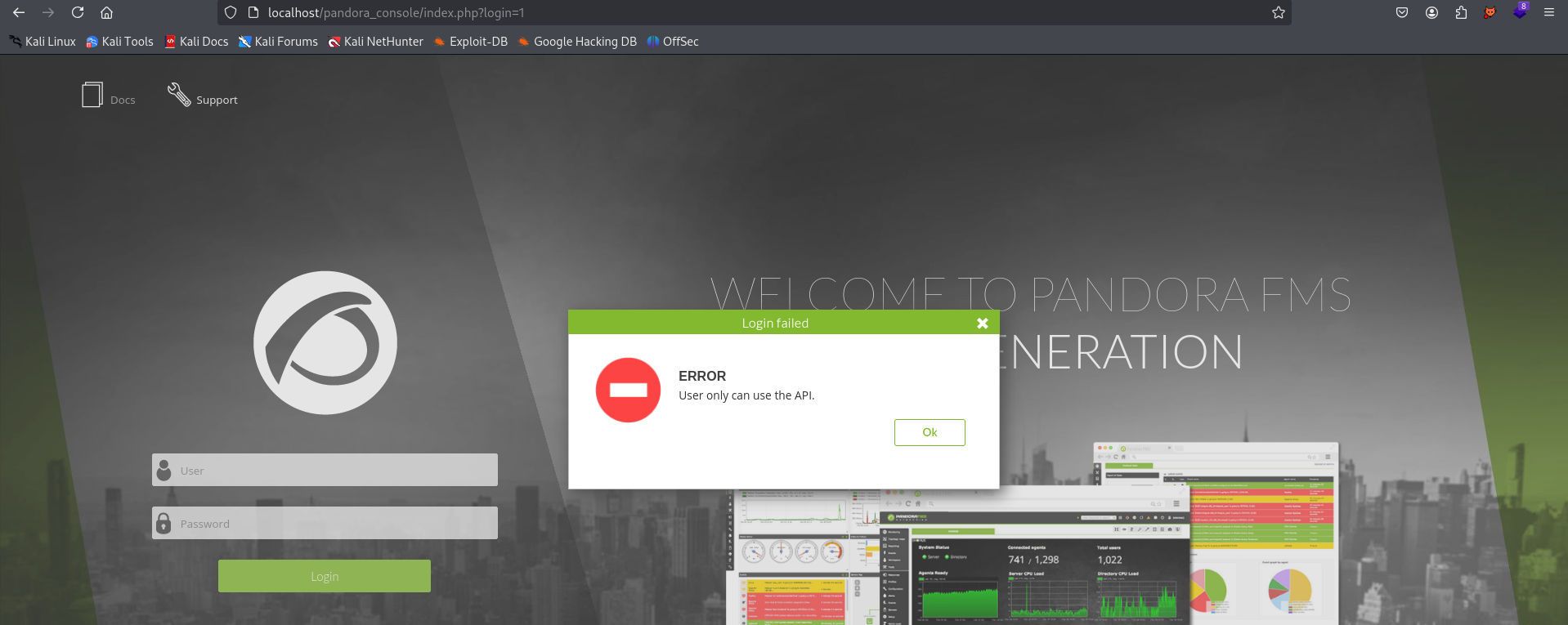Open the Google Hacking DB bookmark

tap(577, 42)
